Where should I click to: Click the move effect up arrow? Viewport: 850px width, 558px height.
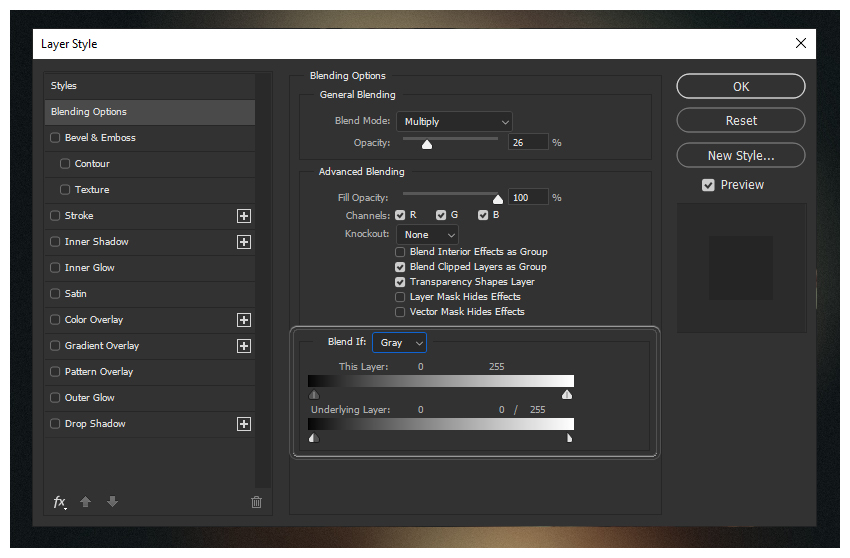pyautogui.click(x=86, y=502)
